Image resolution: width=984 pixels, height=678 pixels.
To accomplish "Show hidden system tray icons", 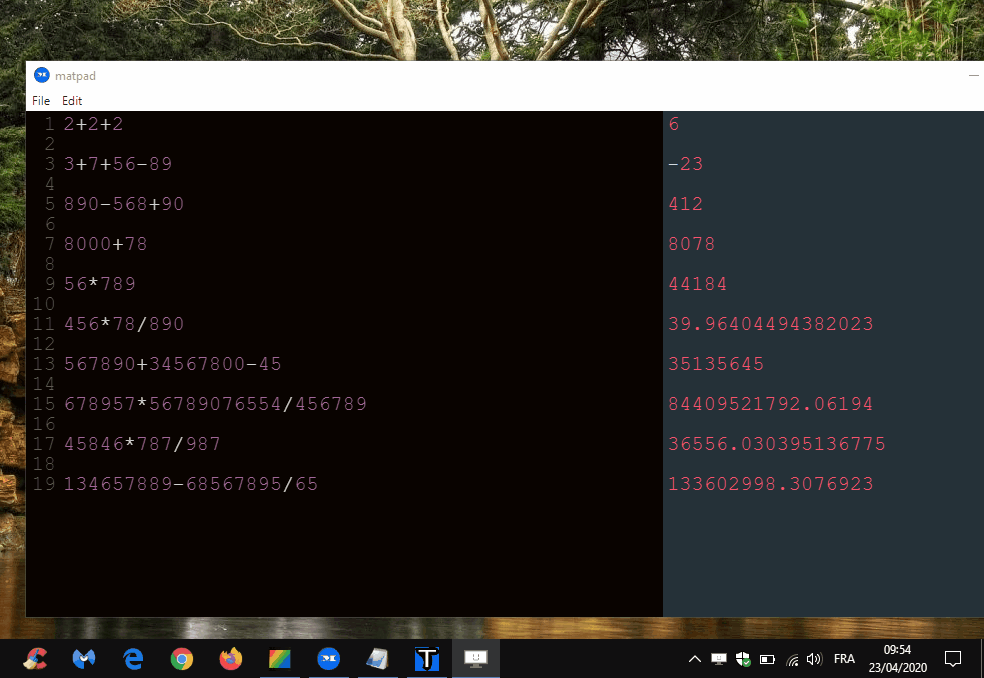I will [695, 659].
